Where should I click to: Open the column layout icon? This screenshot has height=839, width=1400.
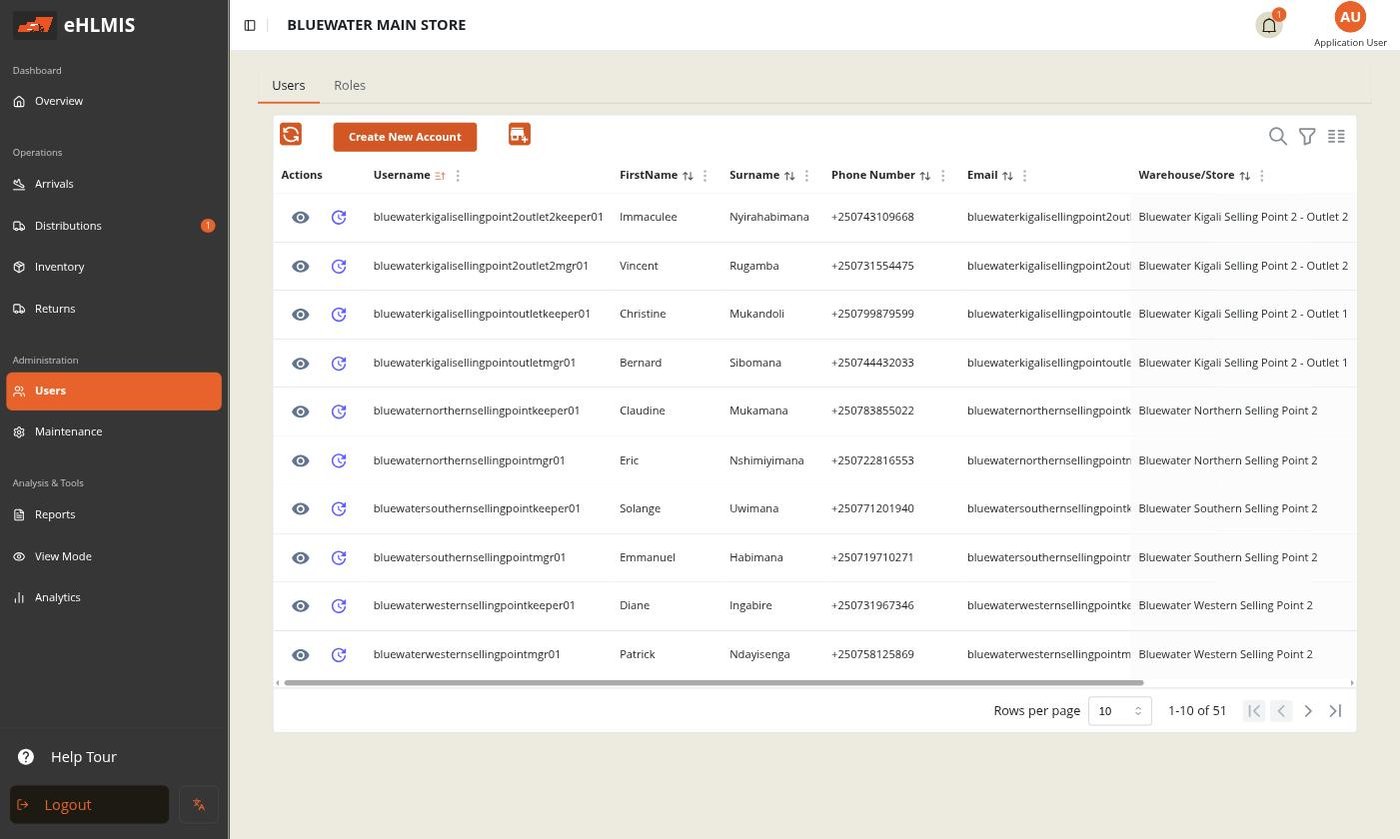point(1336,136)
